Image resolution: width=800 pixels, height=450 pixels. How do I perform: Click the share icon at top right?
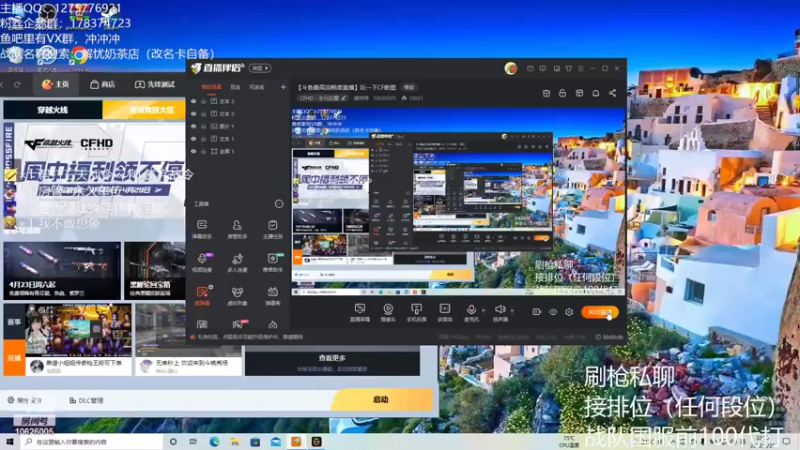[x=612, y=93]
